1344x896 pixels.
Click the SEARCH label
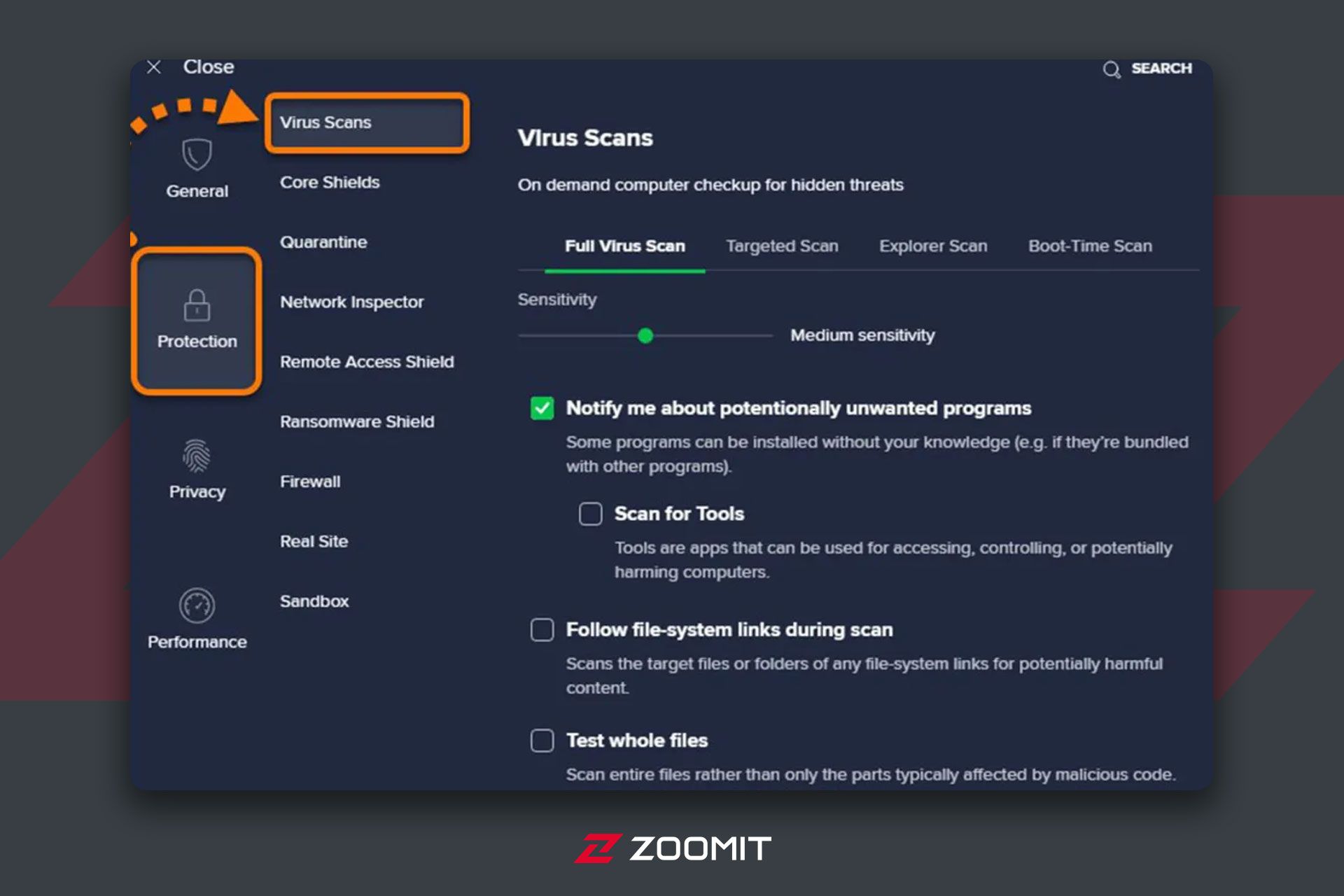[x=1161, y=69]
